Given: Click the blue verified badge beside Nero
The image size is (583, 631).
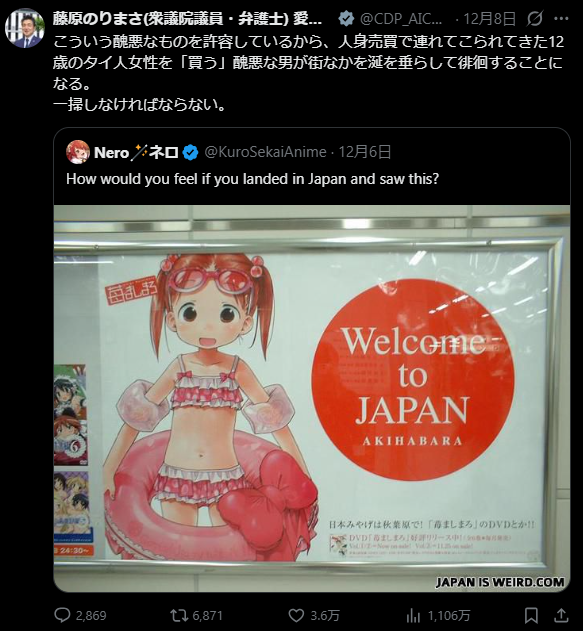Looking at the screenshot, I should pos(190,153).
